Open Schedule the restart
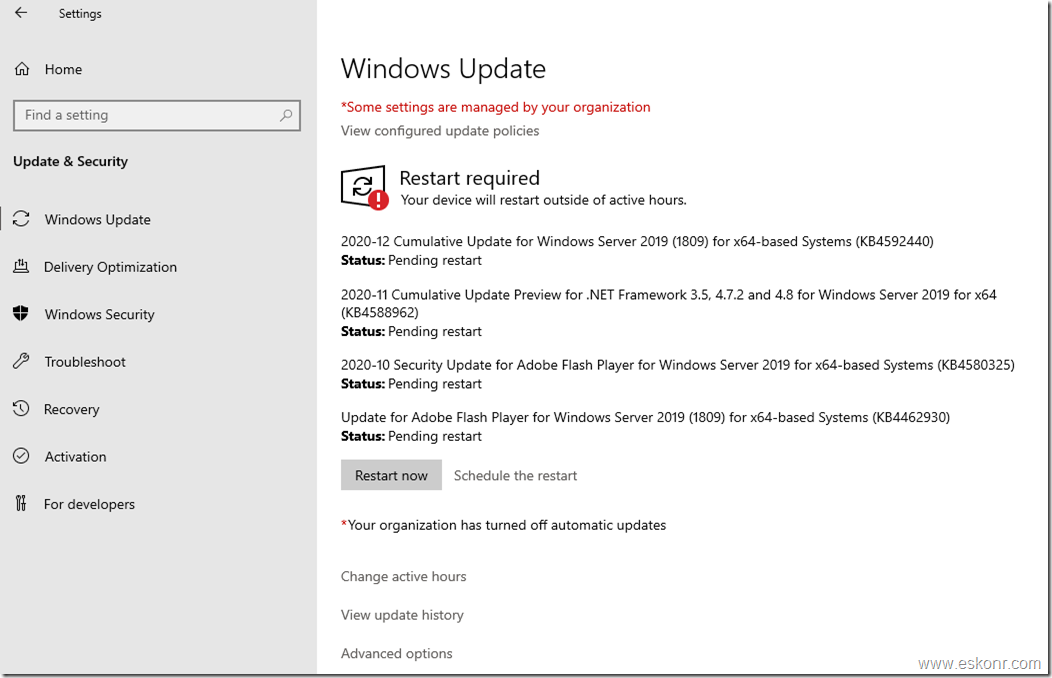This screenshot has width=1052, height=678. 515,475
